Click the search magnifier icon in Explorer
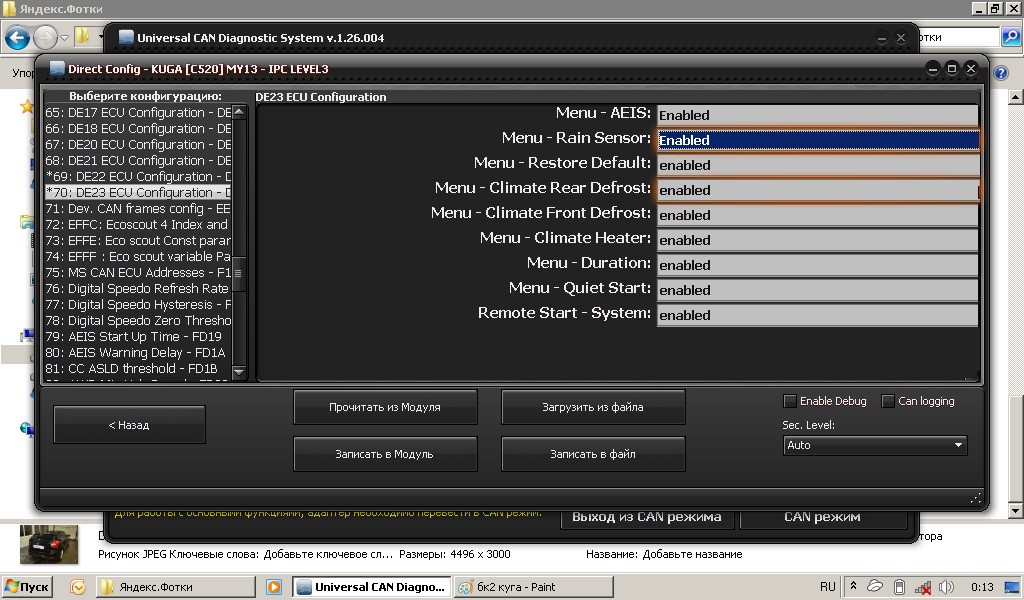The height and width of the screenshot is (600, 1024). pos(1010,37)
